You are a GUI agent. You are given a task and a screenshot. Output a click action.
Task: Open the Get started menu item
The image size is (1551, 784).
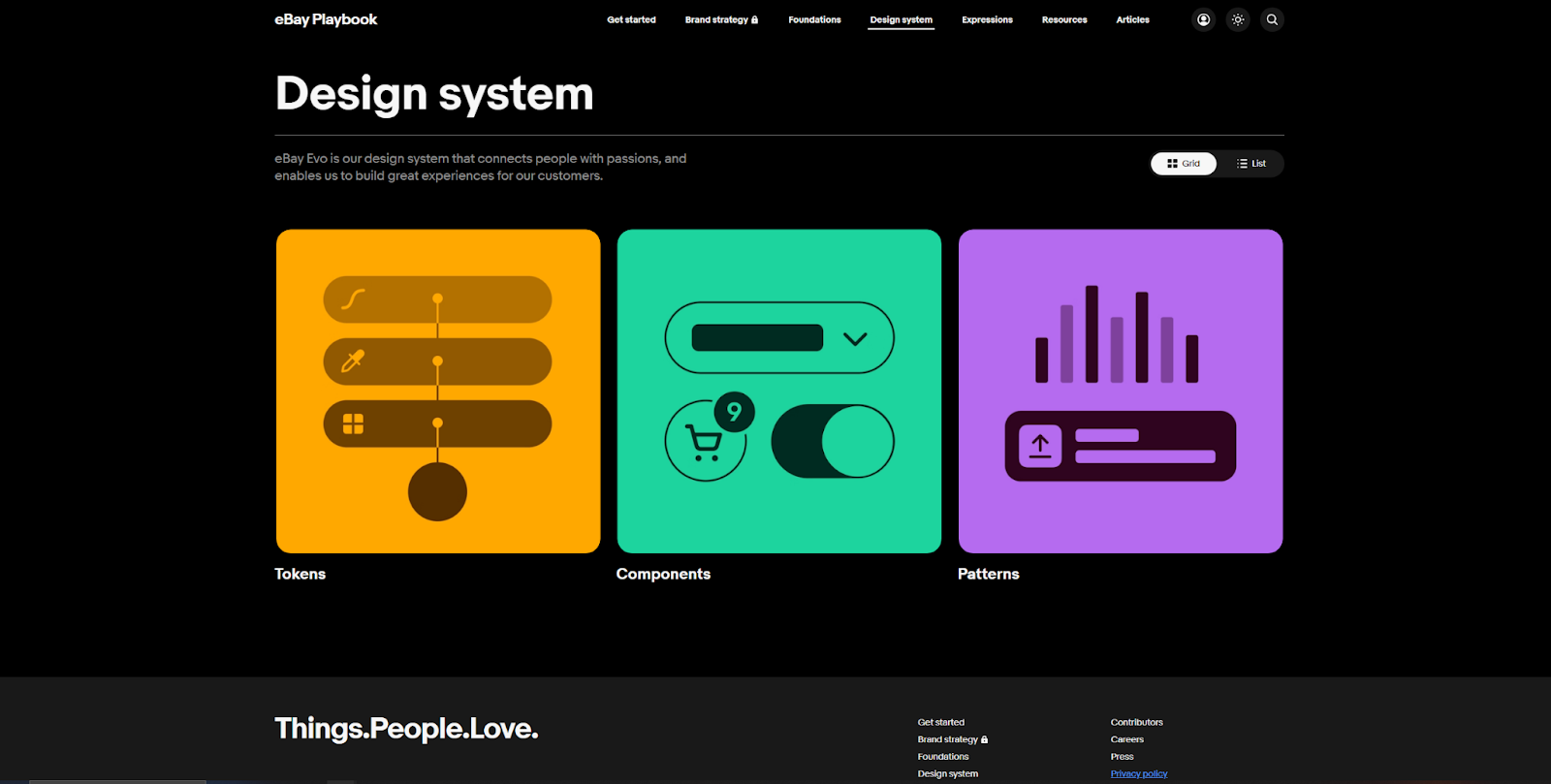[631, 19]
